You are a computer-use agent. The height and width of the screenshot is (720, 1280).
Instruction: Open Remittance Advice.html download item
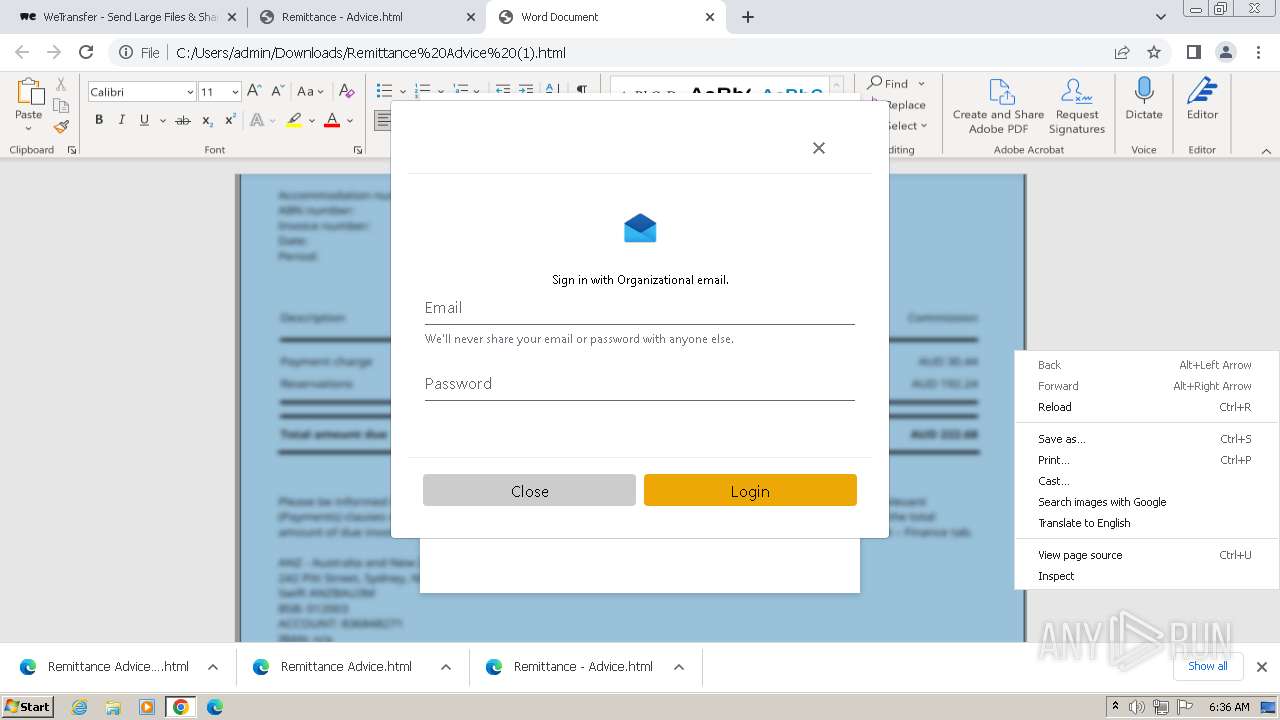coord(346,667)
